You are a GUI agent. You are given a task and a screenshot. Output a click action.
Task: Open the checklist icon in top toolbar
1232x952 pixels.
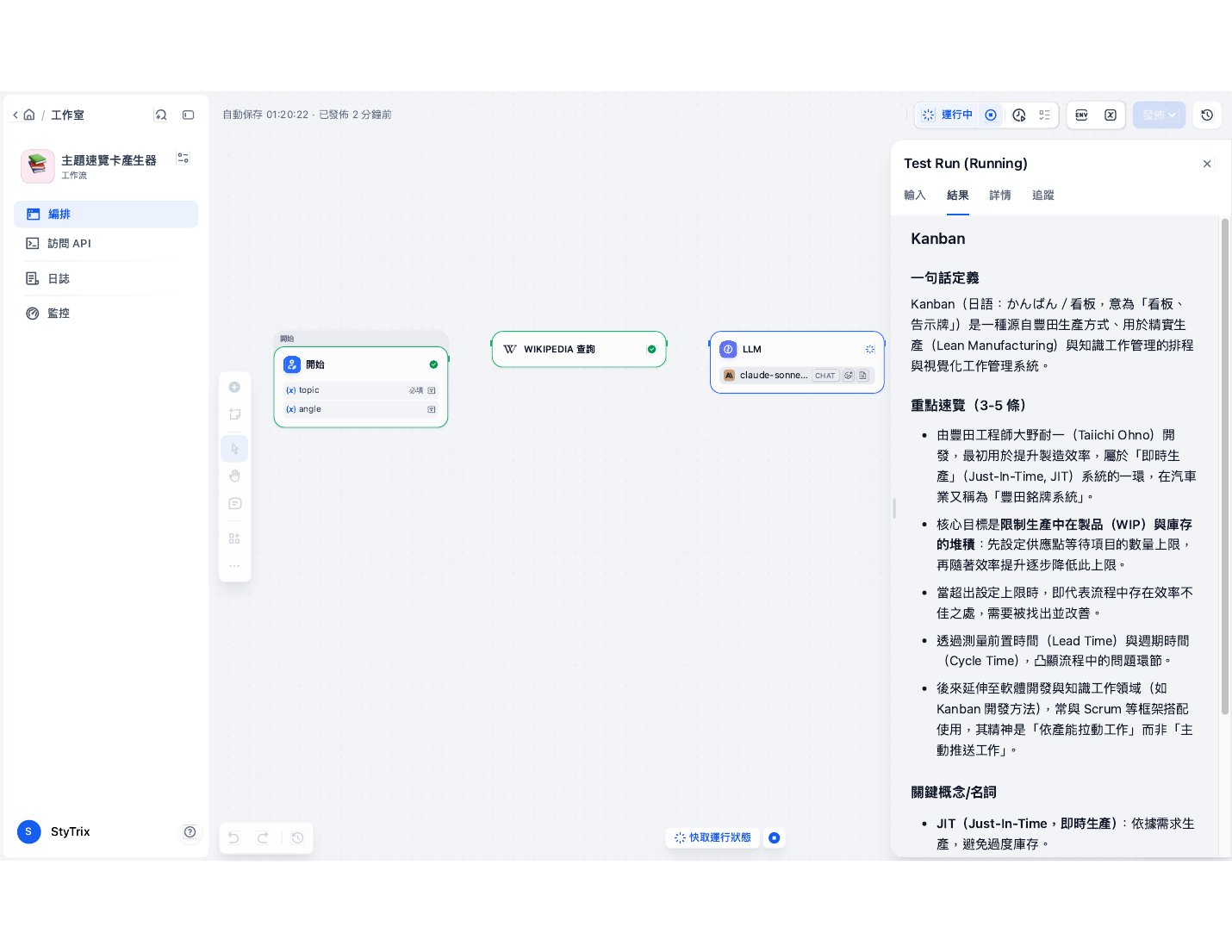(x=1045, y=115)
